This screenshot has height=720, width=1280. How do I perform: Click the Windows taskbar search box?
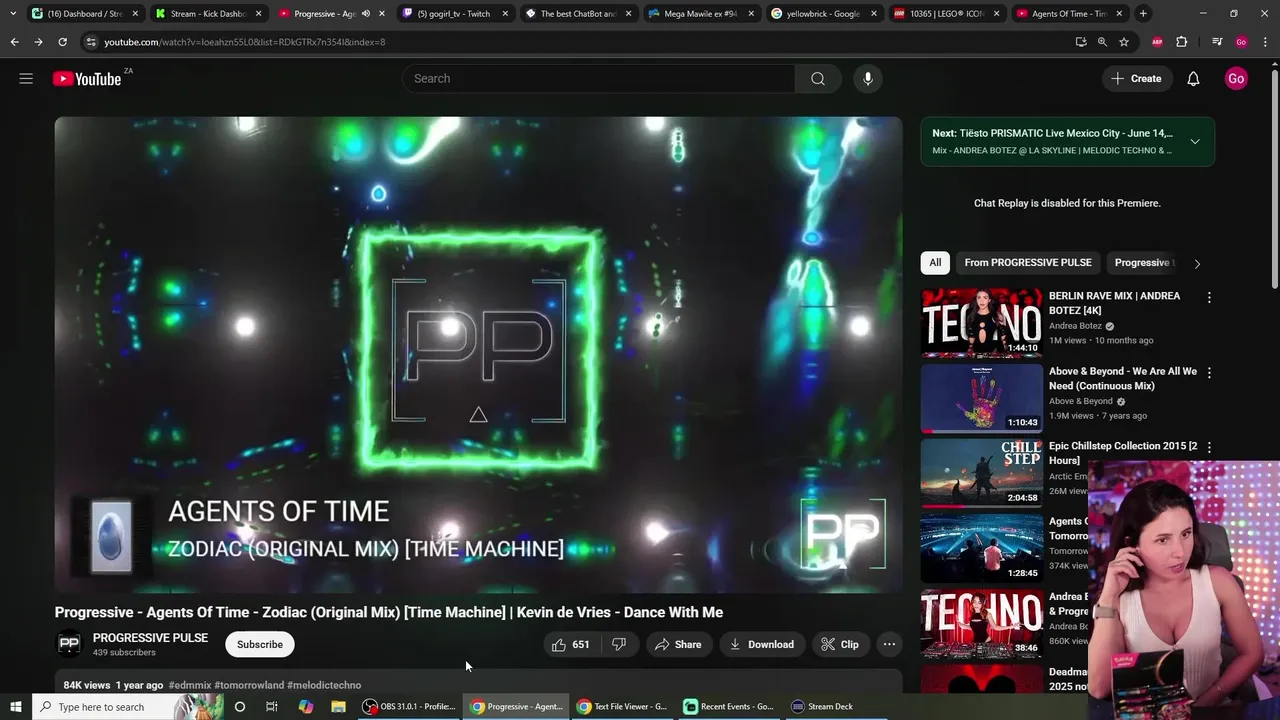point(128,707)
